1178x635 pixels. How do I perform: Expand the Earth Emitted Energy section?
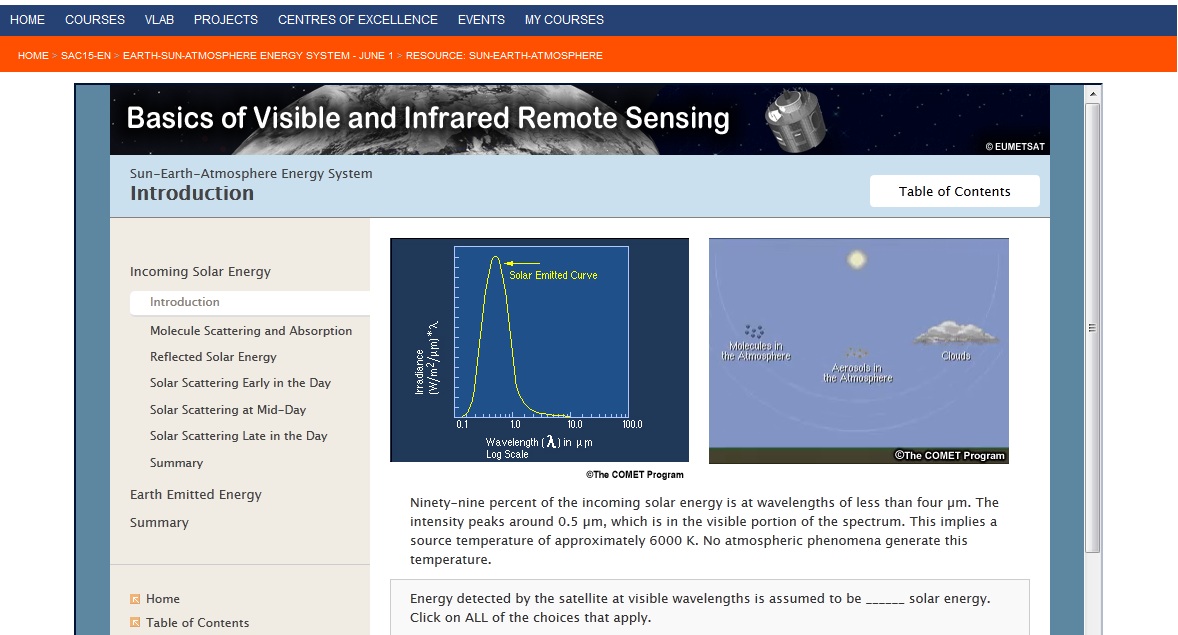[x=196, y=494]
